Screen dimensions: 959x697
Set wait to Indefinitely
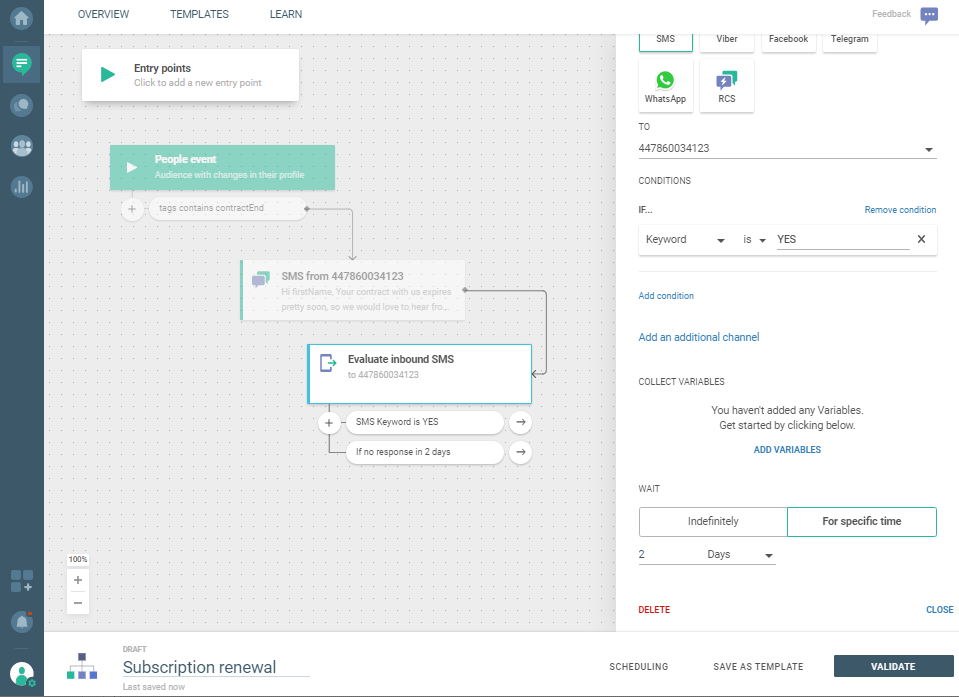tap(713, 522)
